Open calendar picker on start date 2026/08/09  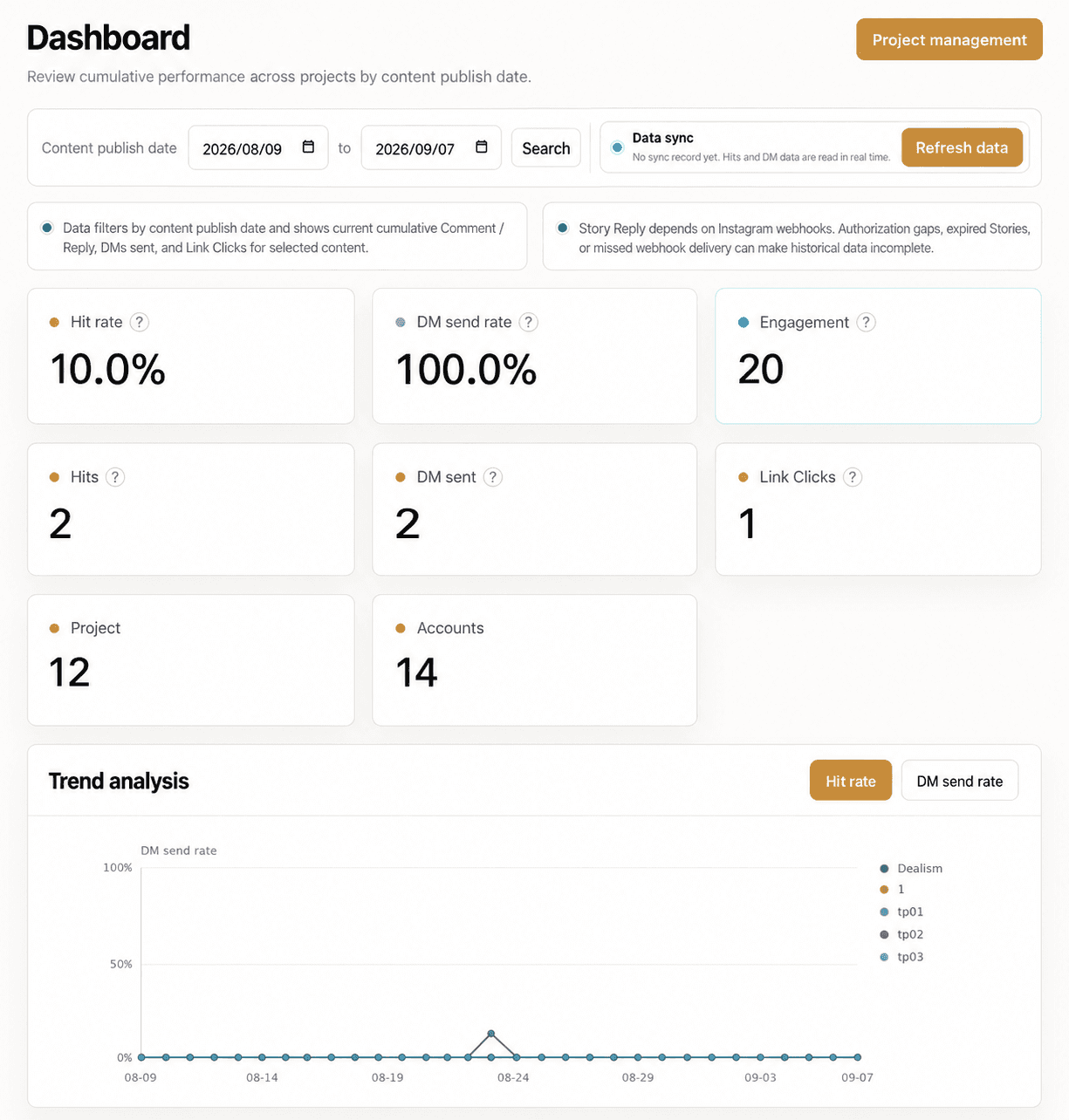[x=308, y=147]
